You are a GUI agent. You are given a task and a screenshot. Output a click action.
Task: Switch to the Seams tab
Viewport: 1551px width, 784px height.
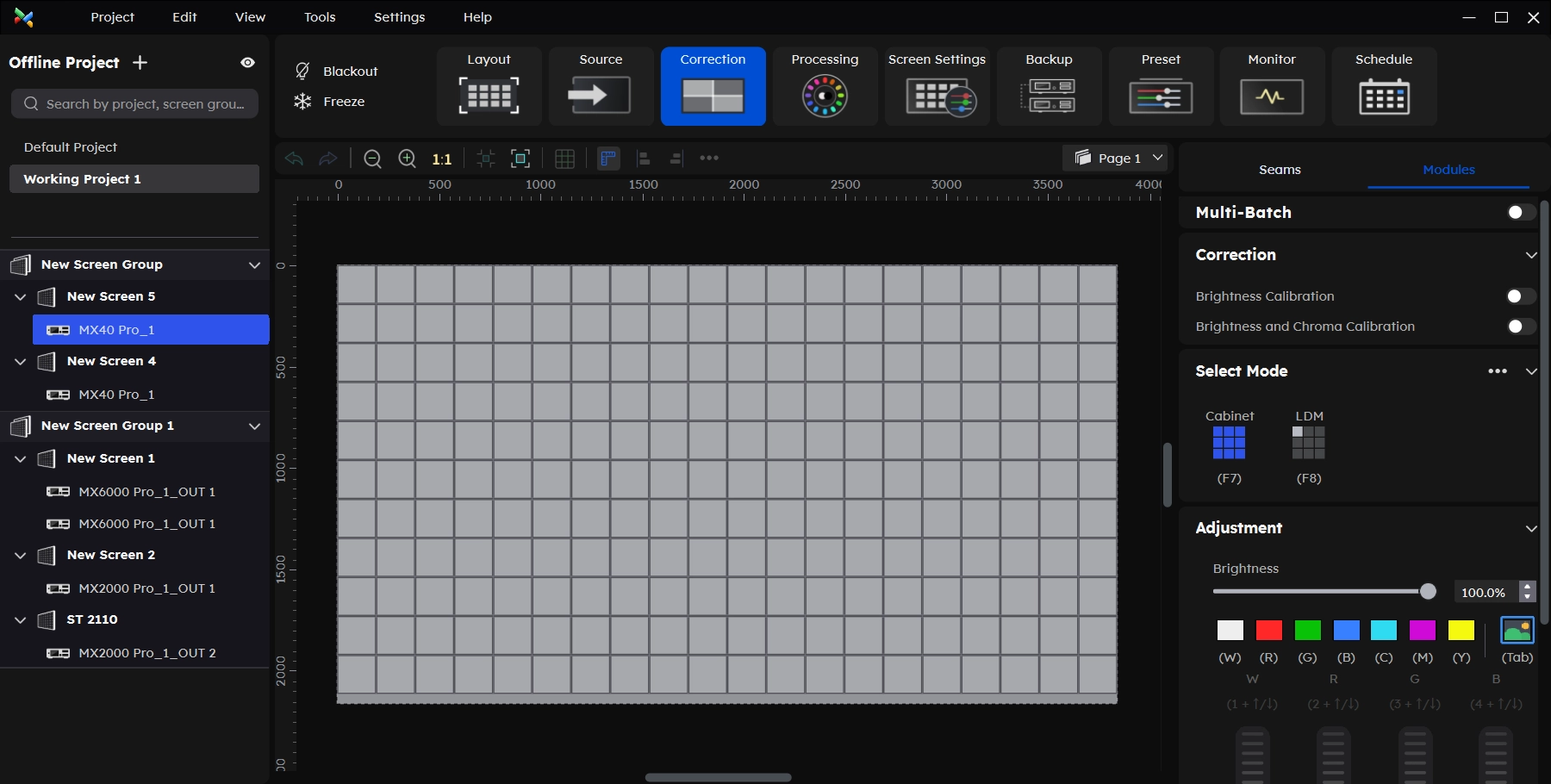tap(1280, 170)
